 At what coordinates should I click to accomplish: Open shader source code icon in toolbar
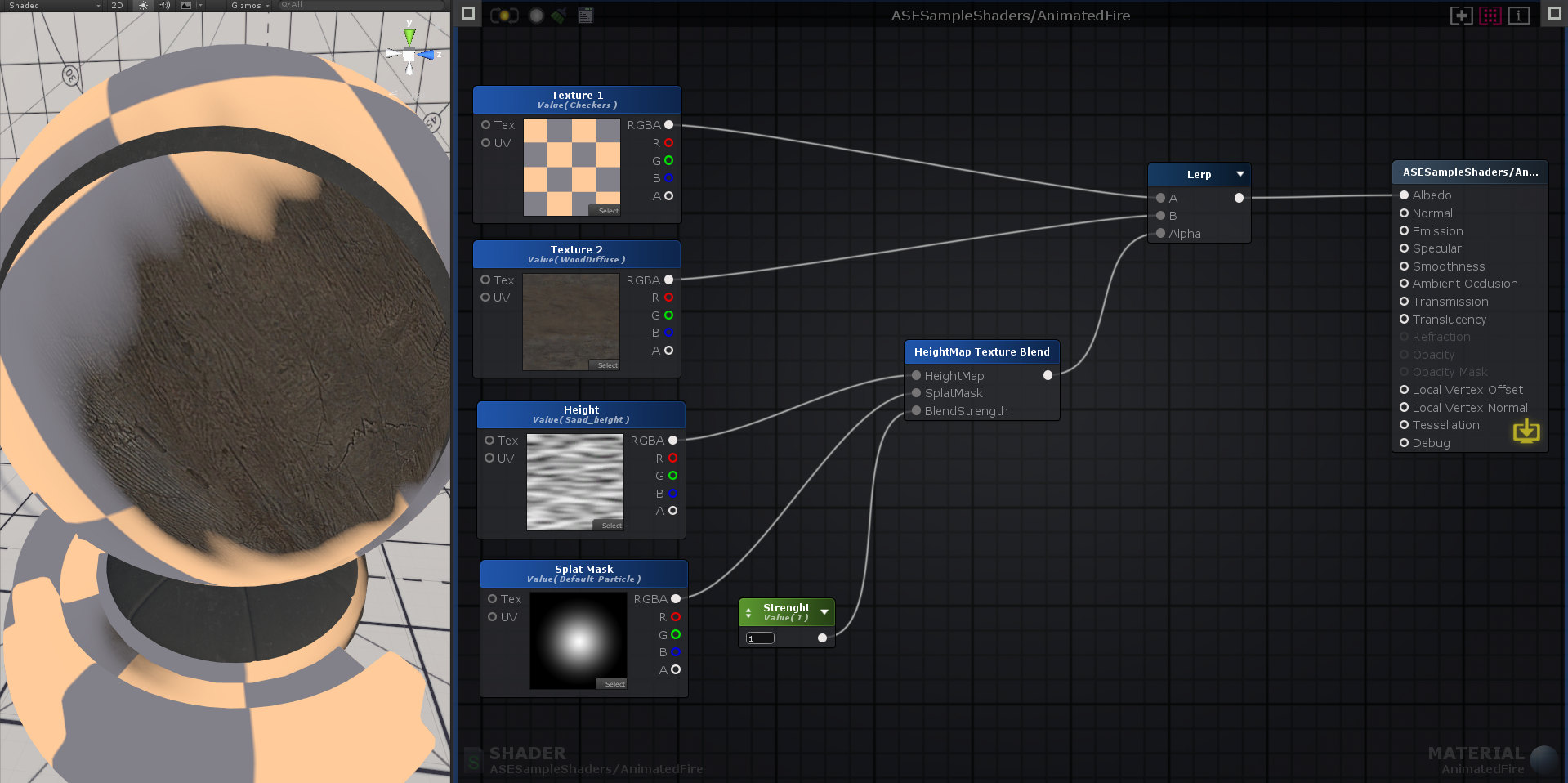click(x=586, y=15)
